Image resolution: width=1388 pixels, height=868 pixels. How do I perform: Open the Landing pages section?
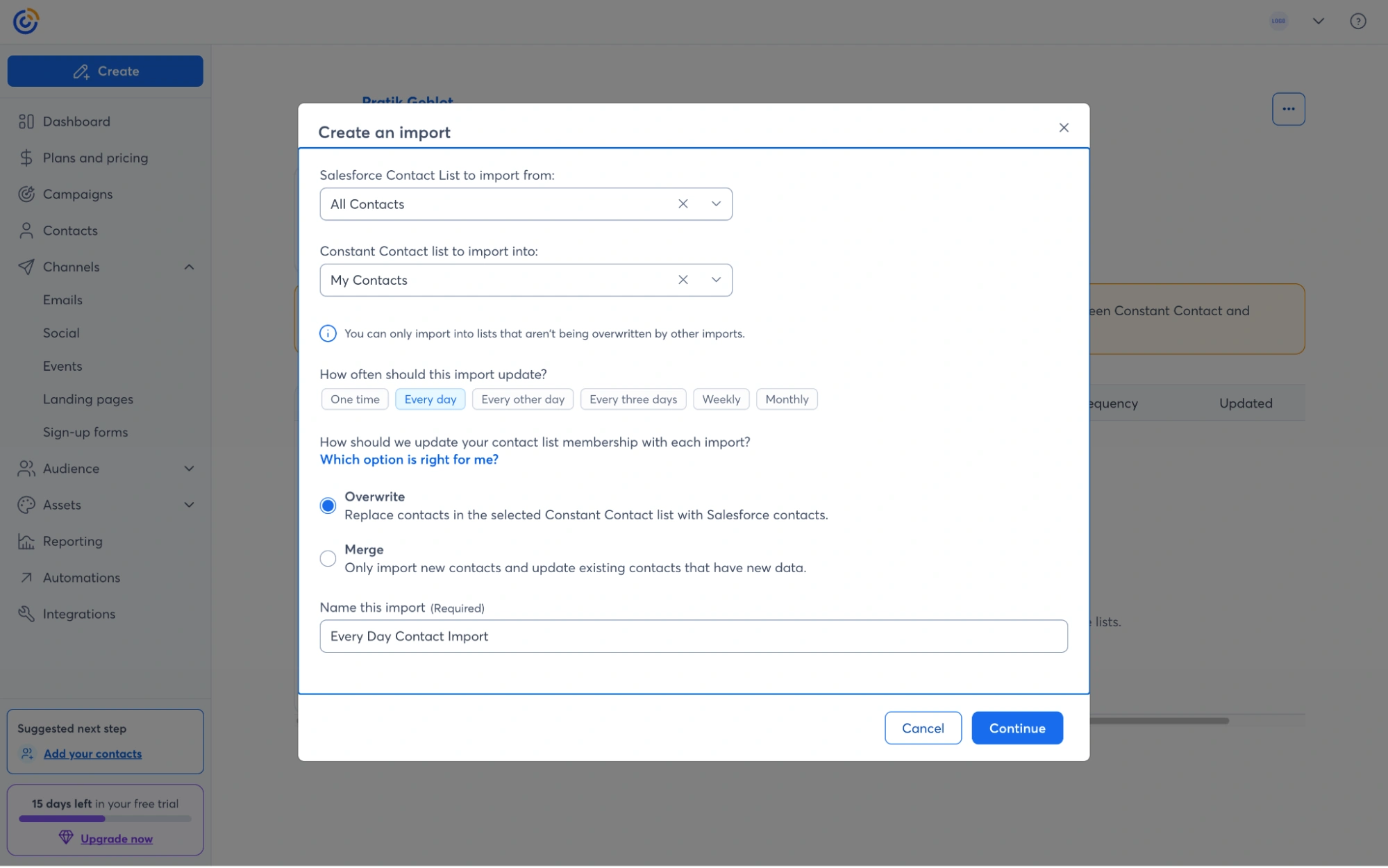(x=87, y=399)
